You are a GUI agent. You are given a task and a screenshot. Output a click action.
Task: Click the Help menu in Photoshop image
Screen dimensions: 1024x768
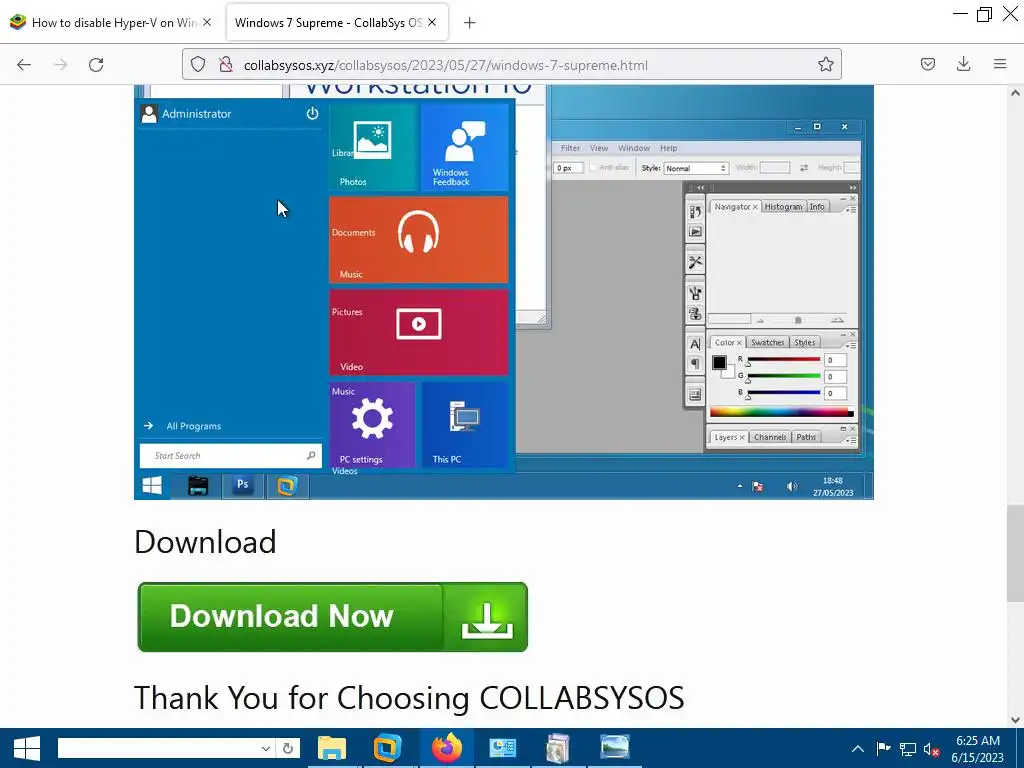point(668,148)
